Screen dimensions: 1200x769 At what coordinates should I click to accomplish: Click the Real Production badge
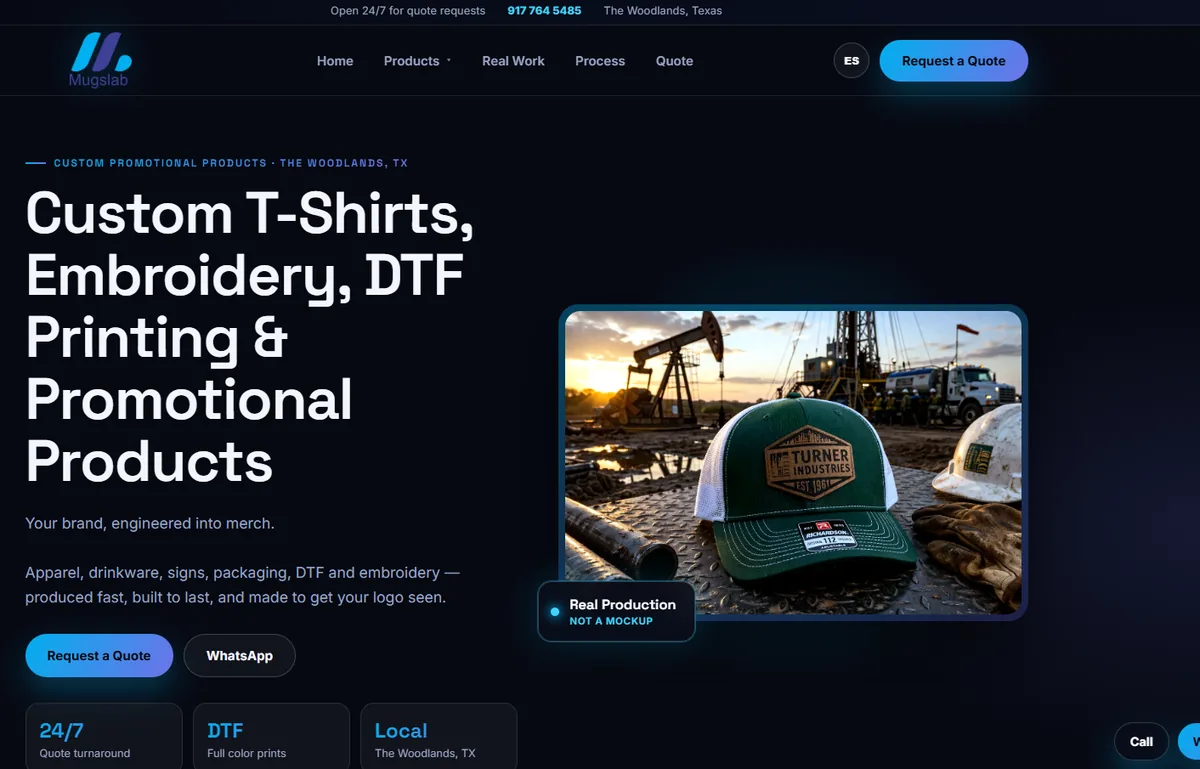click(616, 611)
